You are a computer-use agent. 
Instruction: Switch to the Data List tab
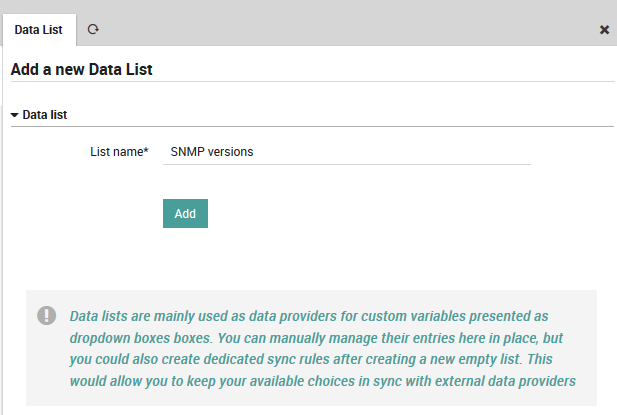point(38,30)
